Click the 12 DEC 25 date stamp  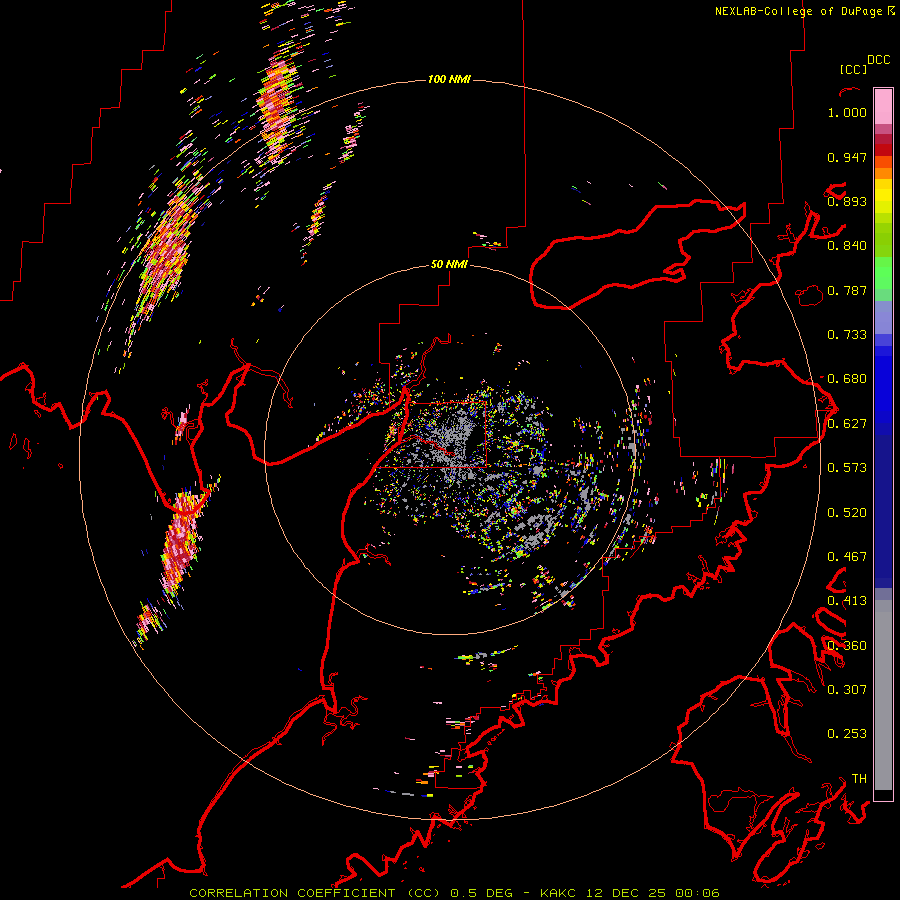coord(624,893)
